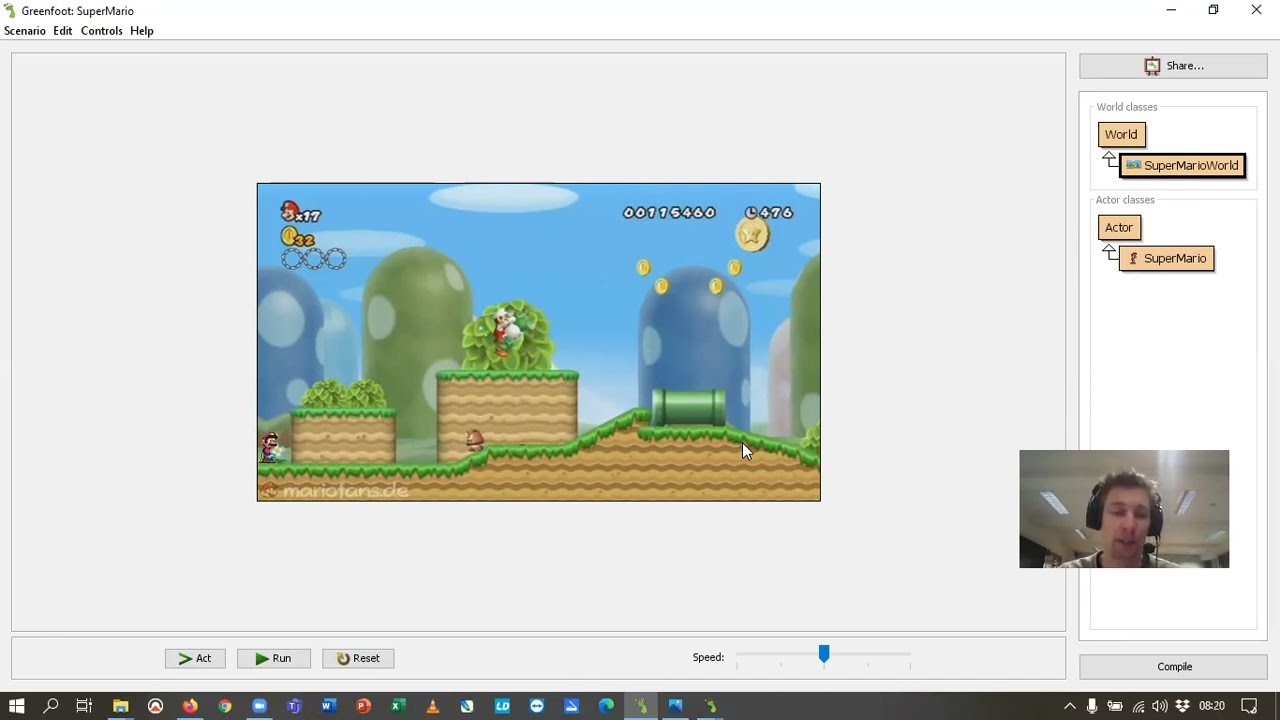Select the SuperMarioWorld class box
The image size is (1280, 720).
pyautogui.click(x=1183, y=165)
